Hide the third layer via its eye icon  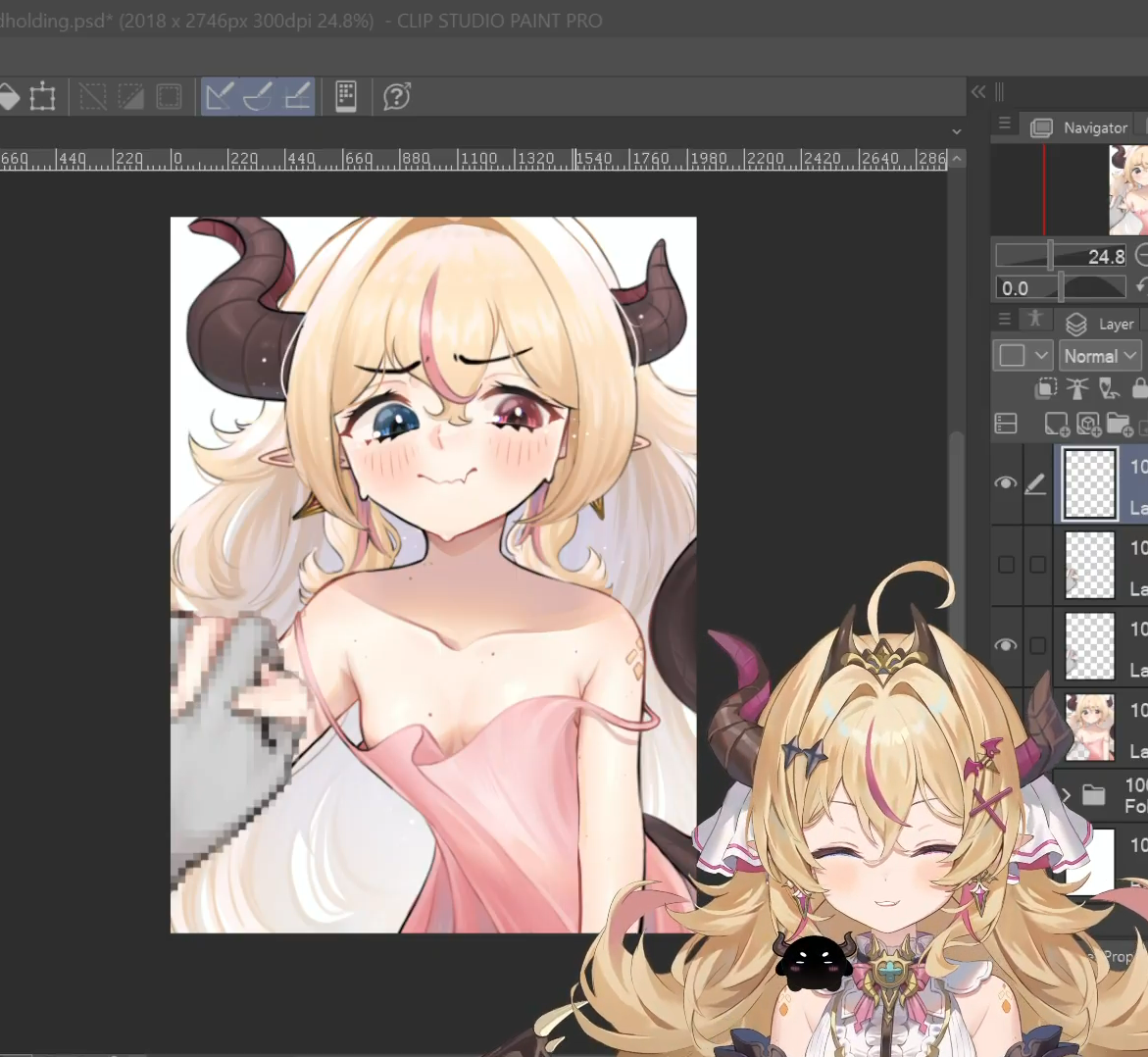click(1006, 645)
